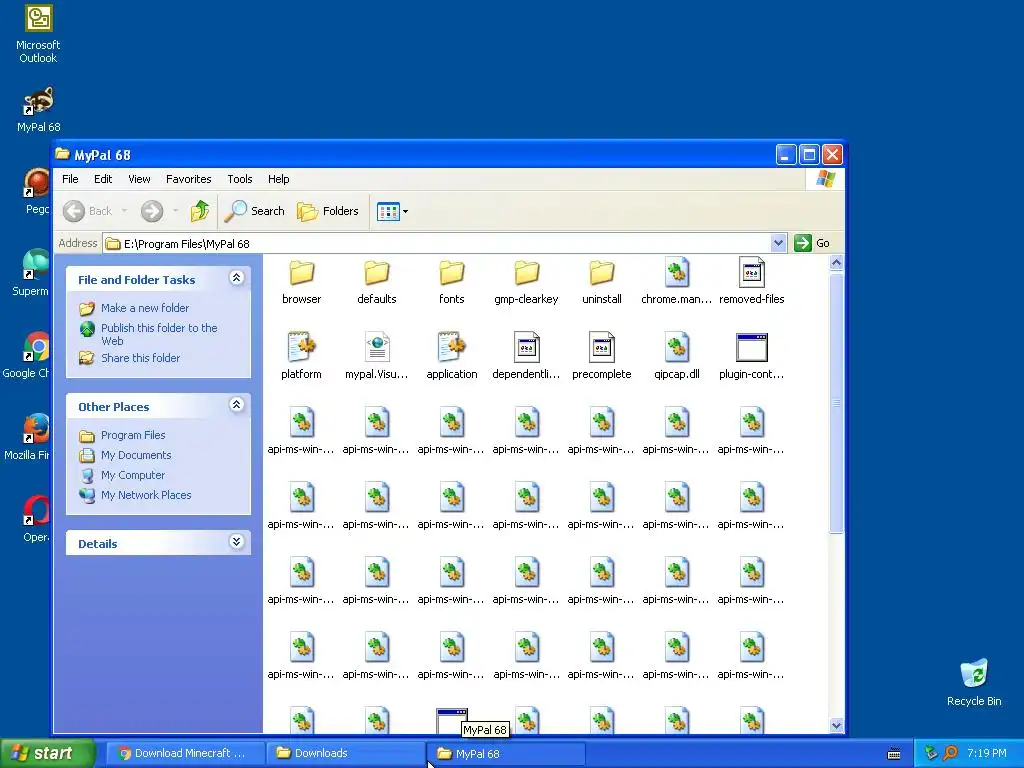Click Share this folder link
Image resolution: width=1024 pixels, height=768 pixels.
140,358
